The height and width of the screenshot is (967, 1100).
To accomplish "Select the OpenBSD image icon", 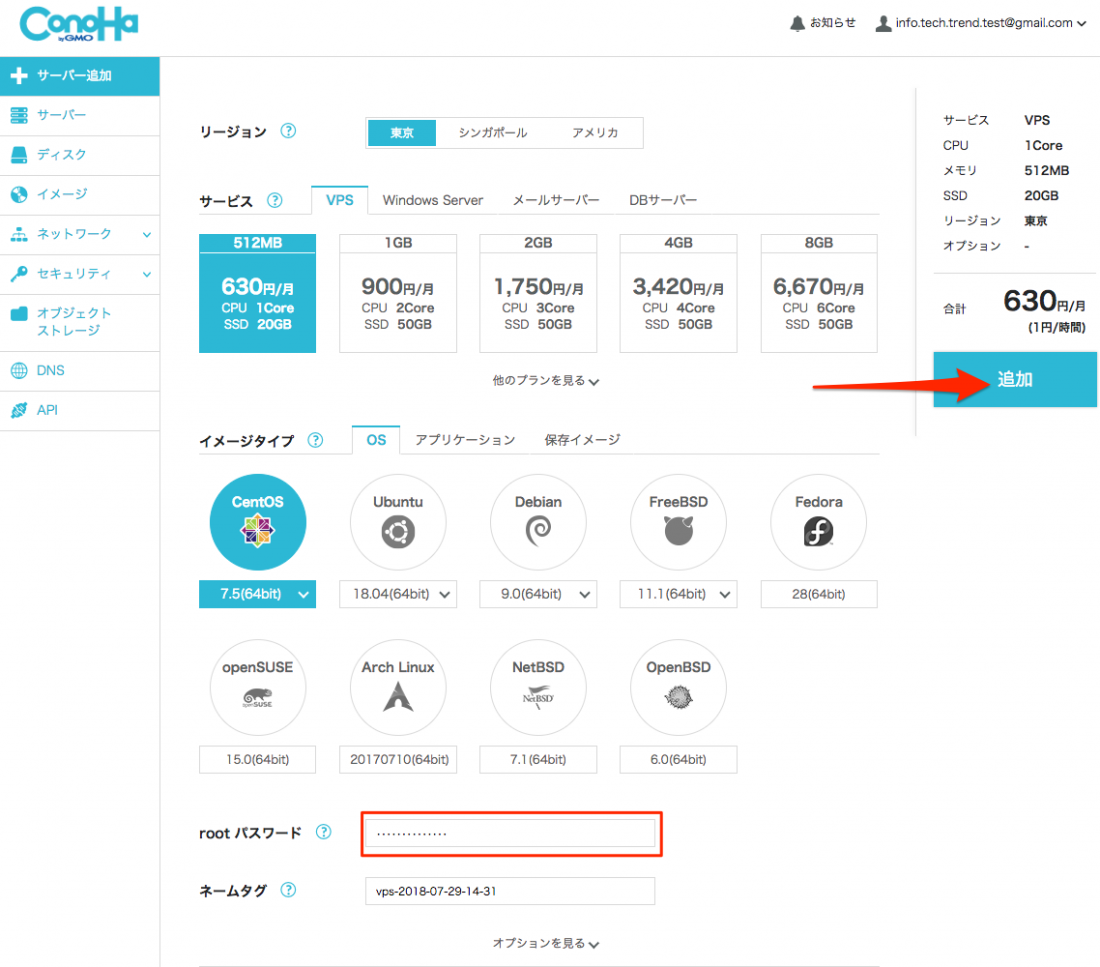I will 678,687.
